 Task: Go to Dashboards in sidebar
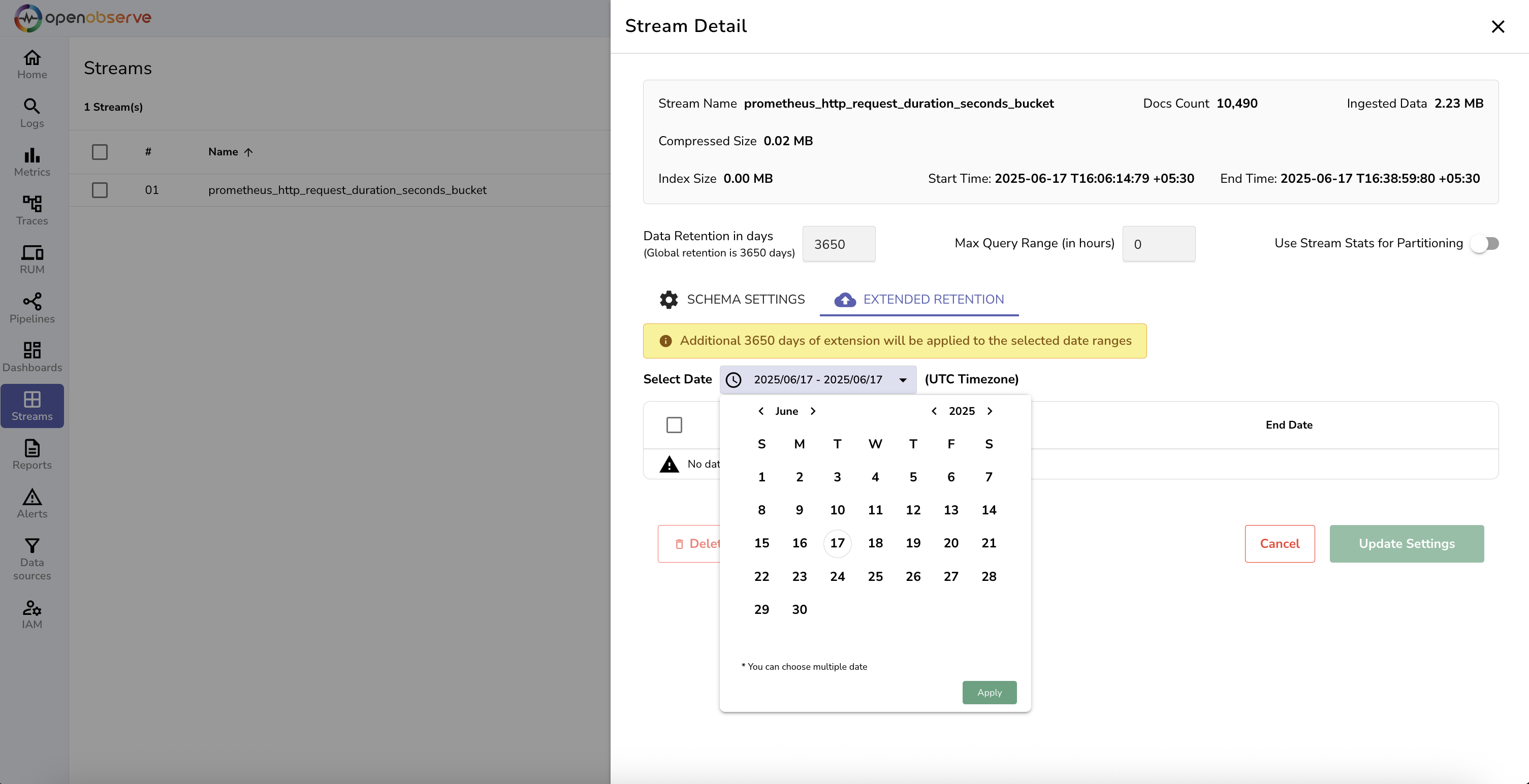32,356
